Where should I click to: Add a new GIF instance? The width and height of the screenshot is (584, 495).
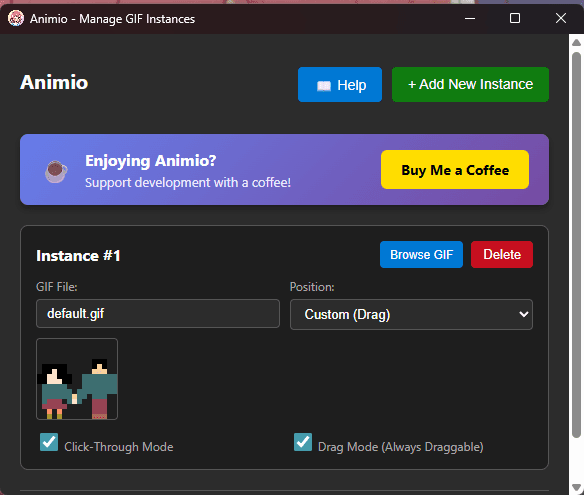470,85
